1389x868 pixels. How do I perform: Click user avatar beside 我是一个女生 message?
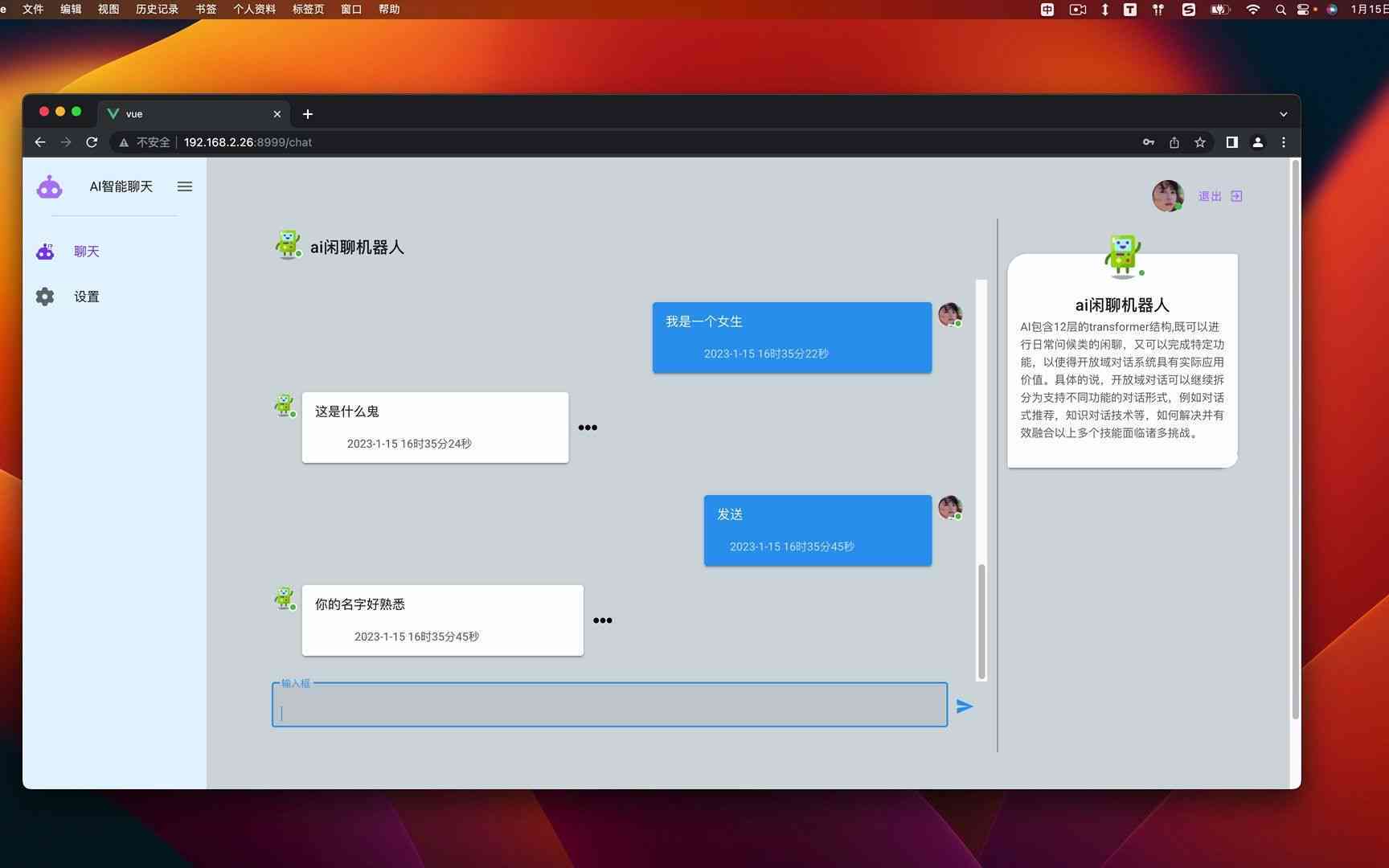coord(950,314)
